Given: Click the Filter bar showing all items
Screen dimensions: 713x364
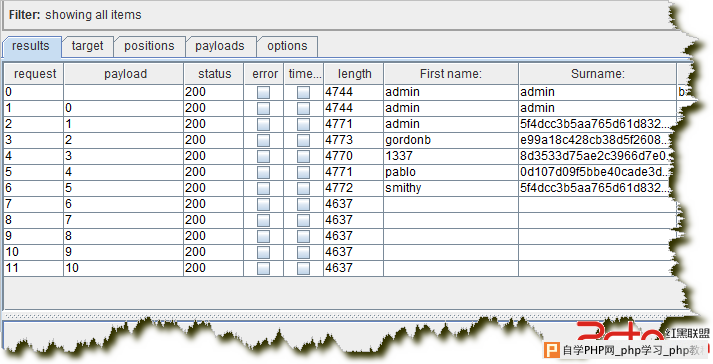Looking at the screenshot, I should tap(336, 15).
